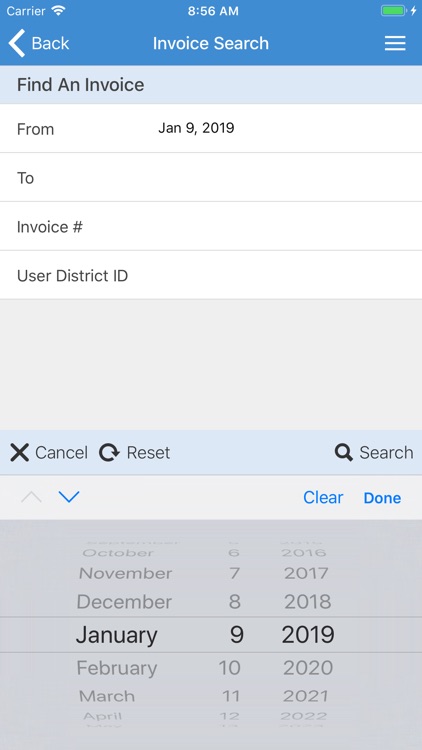Select December in the month wheel
422x750 pixels.
[x=124, y=602]
